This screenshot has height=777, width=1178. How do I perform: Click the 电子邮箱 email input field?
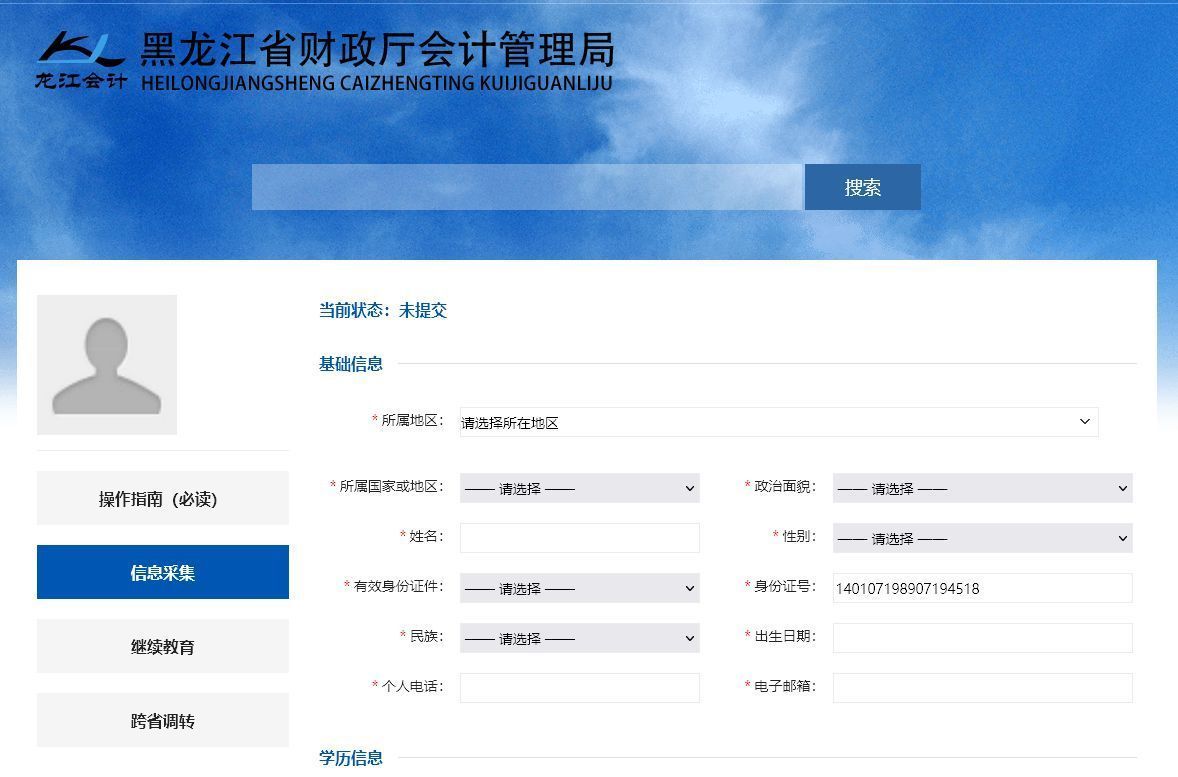(x=982, y=688)
